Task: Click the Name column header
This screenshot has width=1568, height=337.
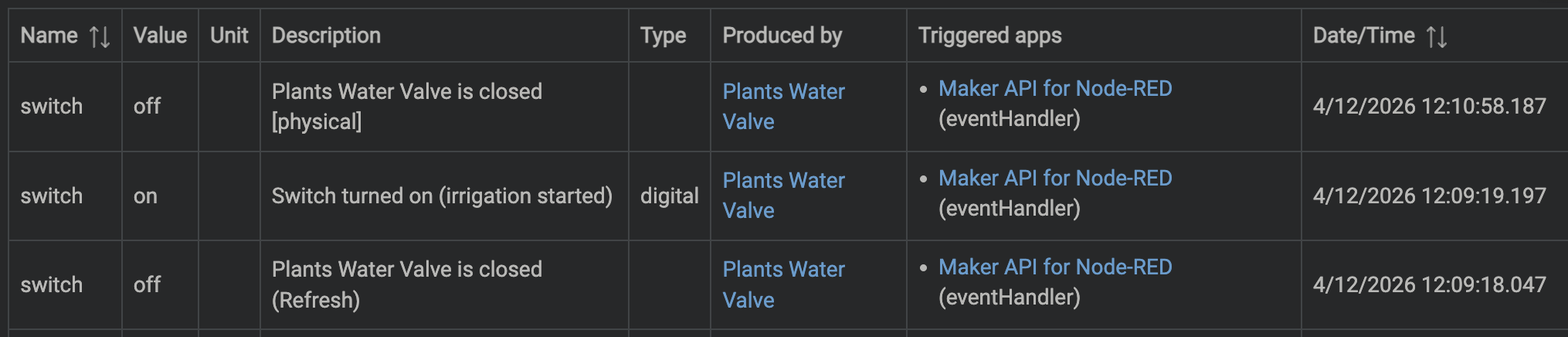Action: point(49,36)
